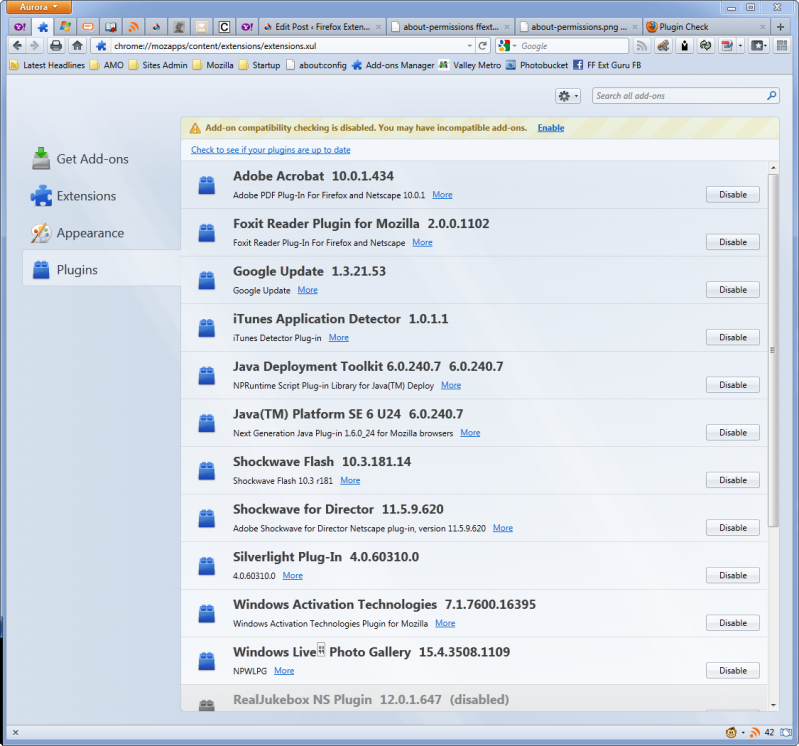Go forward with the Forward arrow button
799x746 pixels.
point(34,46)
